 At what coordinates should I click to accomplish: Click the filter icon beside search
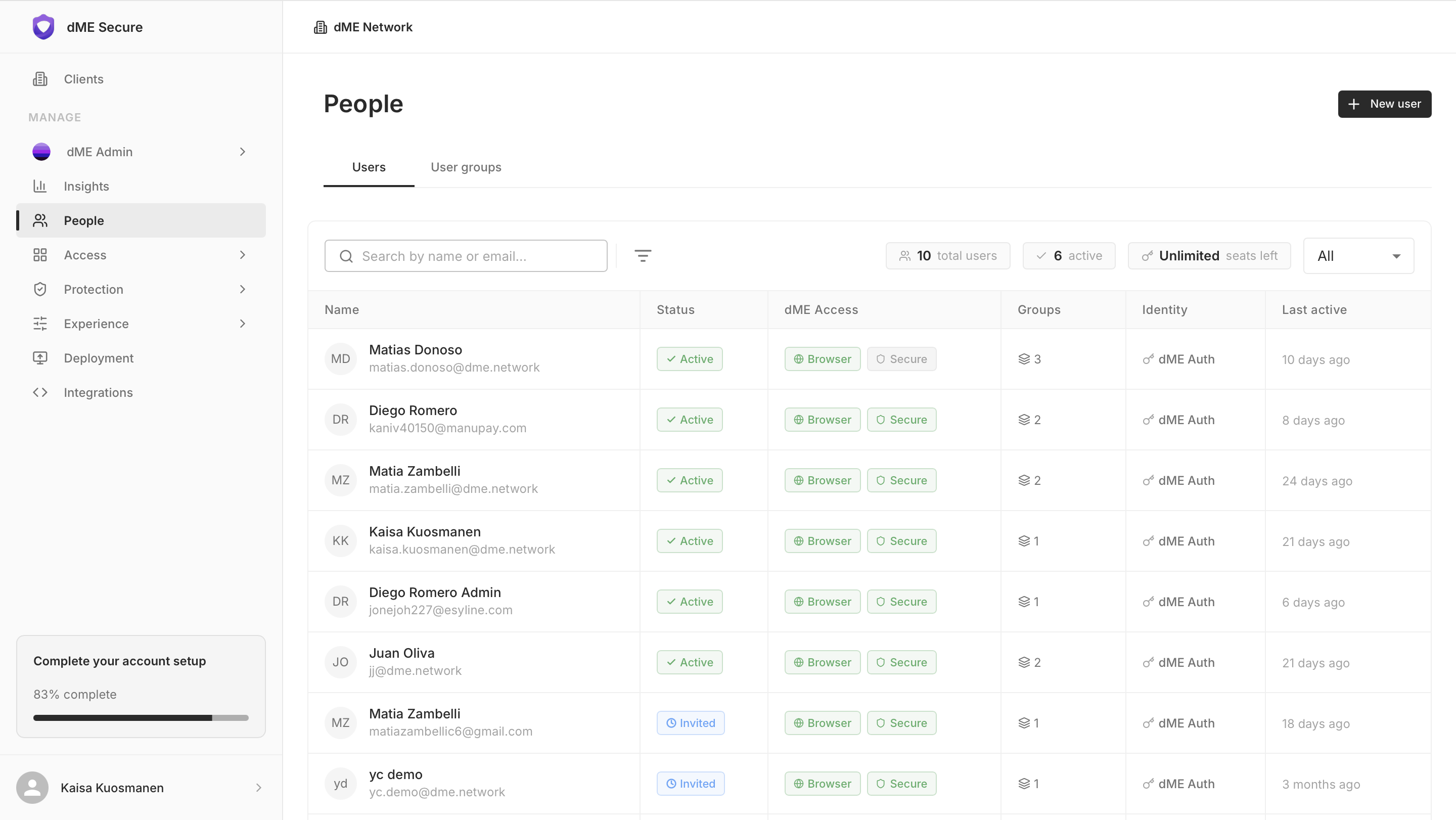point(643,256)
